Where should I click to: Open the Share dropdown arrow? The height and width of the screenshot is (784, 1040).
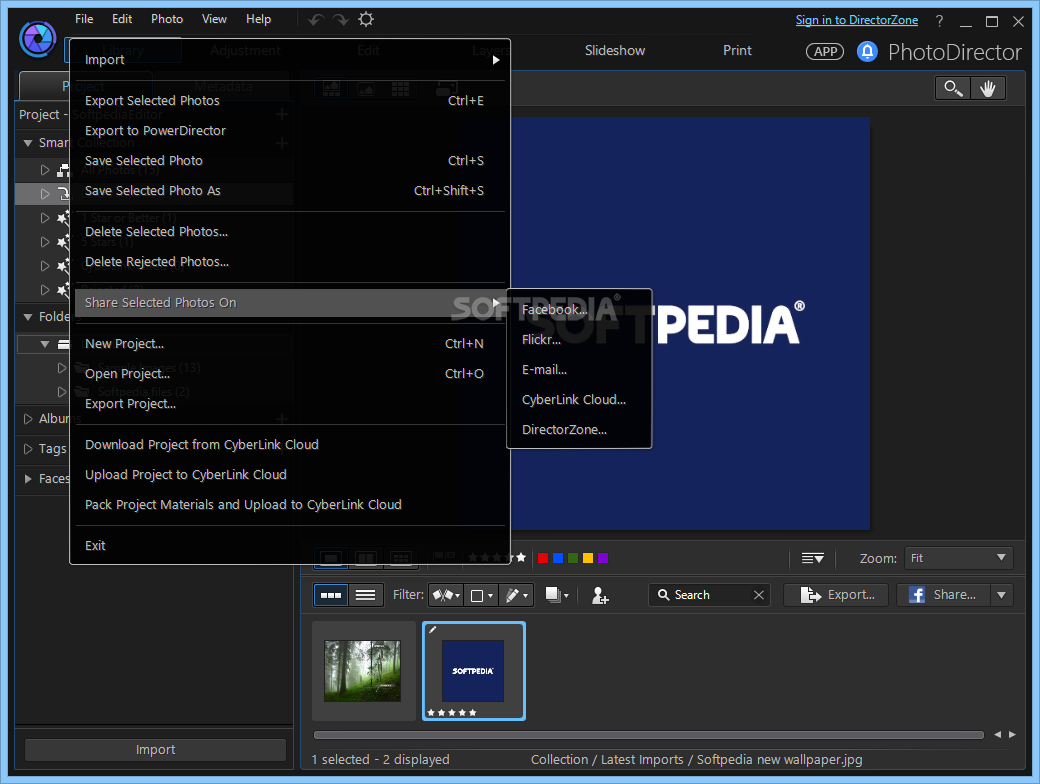pos(1002,595)
